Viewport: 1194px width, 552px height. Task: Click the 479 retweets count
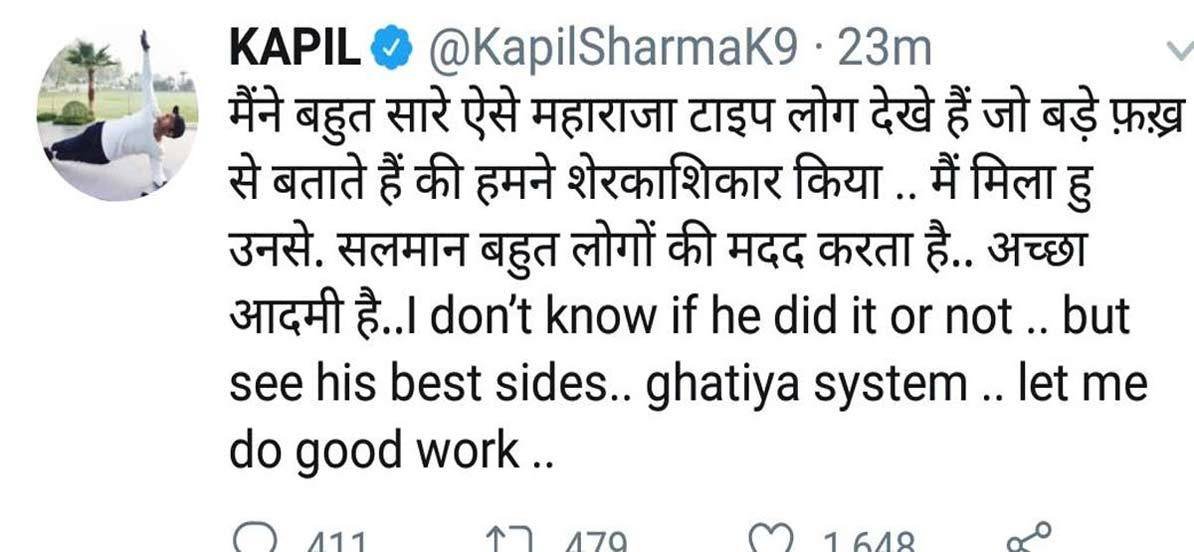[595, 543]
